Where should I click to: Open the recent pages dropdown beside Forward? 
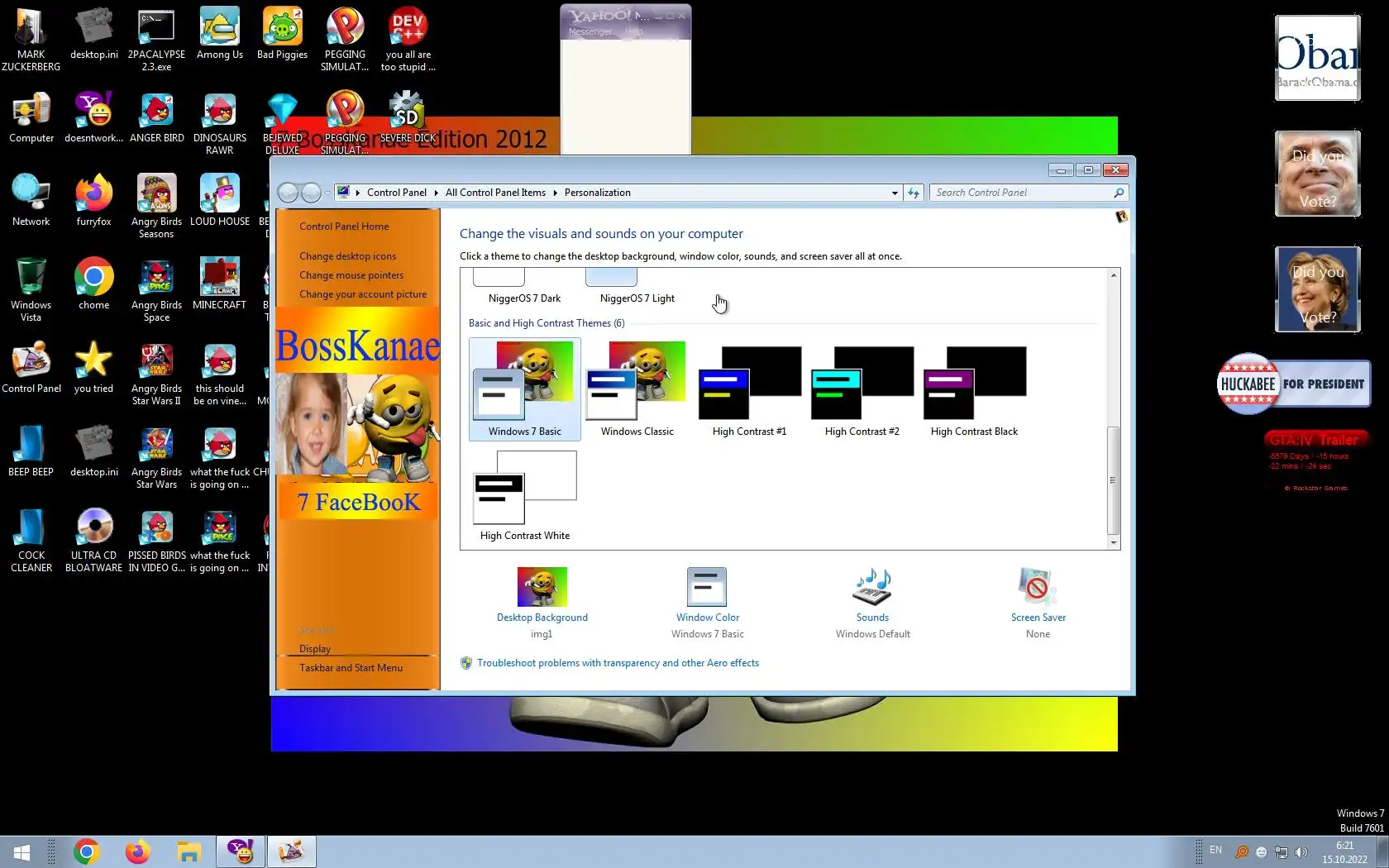[327, 193]
